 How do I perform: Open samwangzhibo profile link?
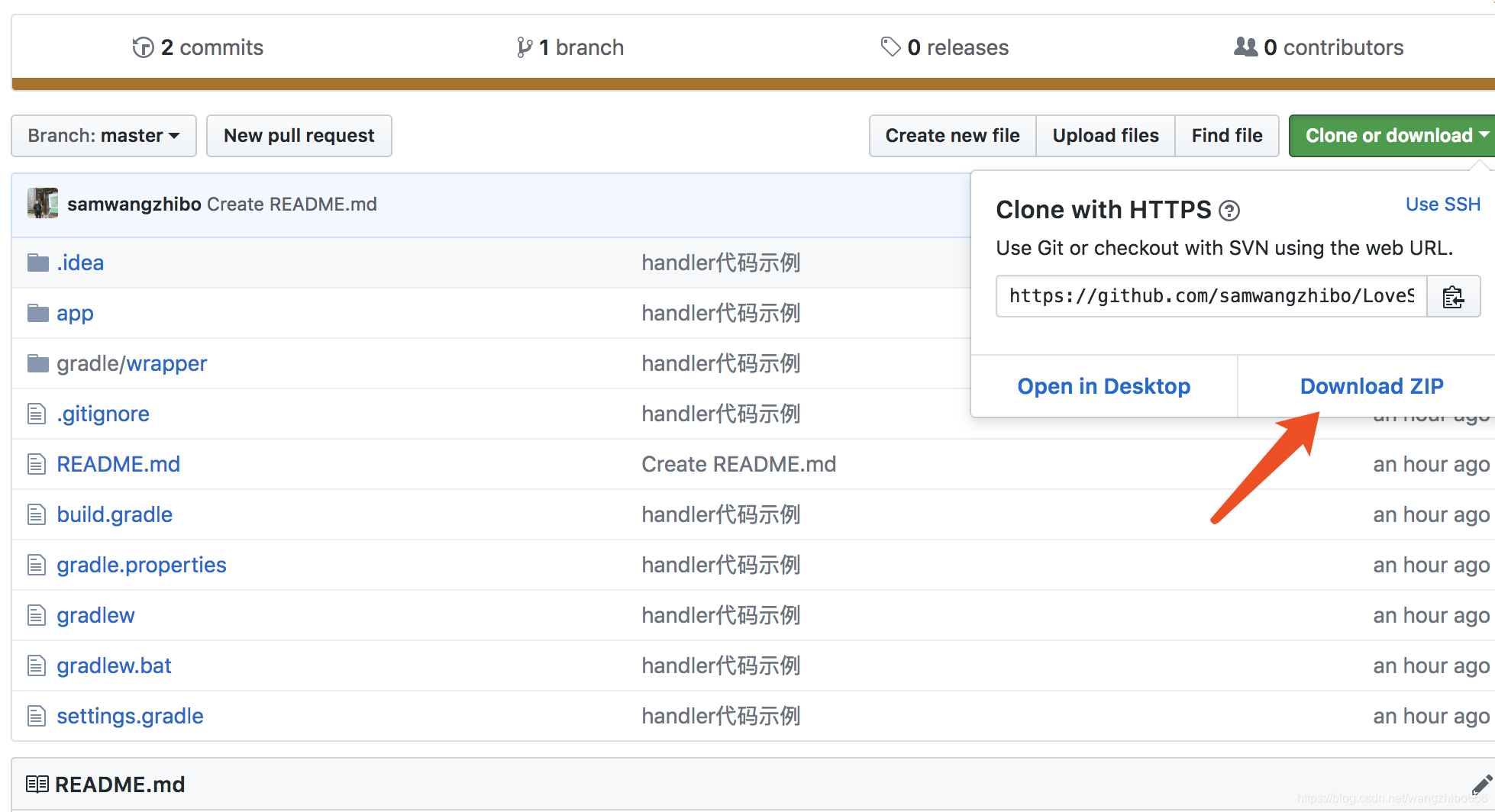[134, 205]
